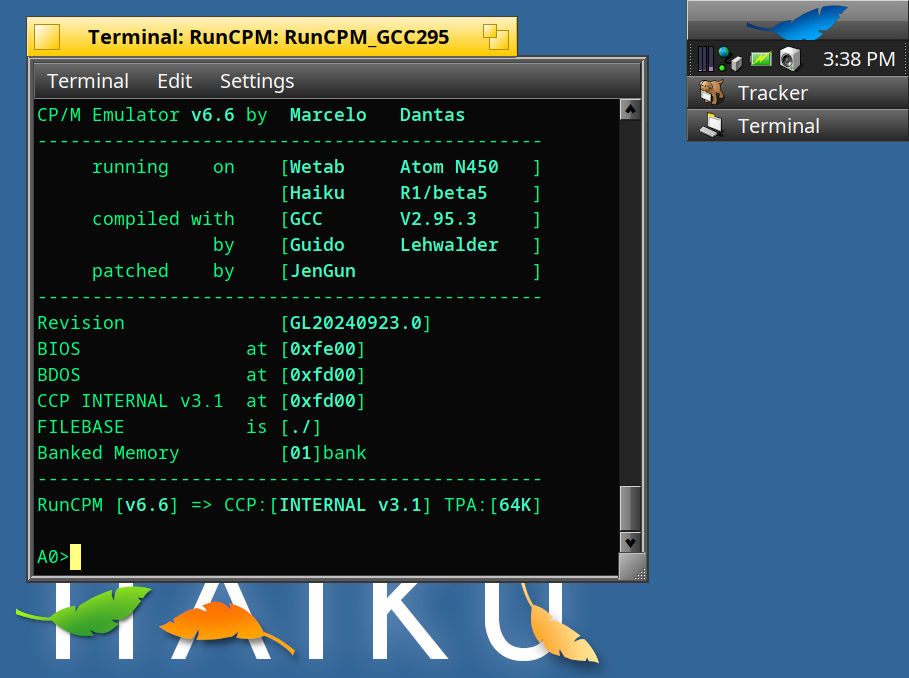Click the volume speaker tray icon

pos(790,59)
